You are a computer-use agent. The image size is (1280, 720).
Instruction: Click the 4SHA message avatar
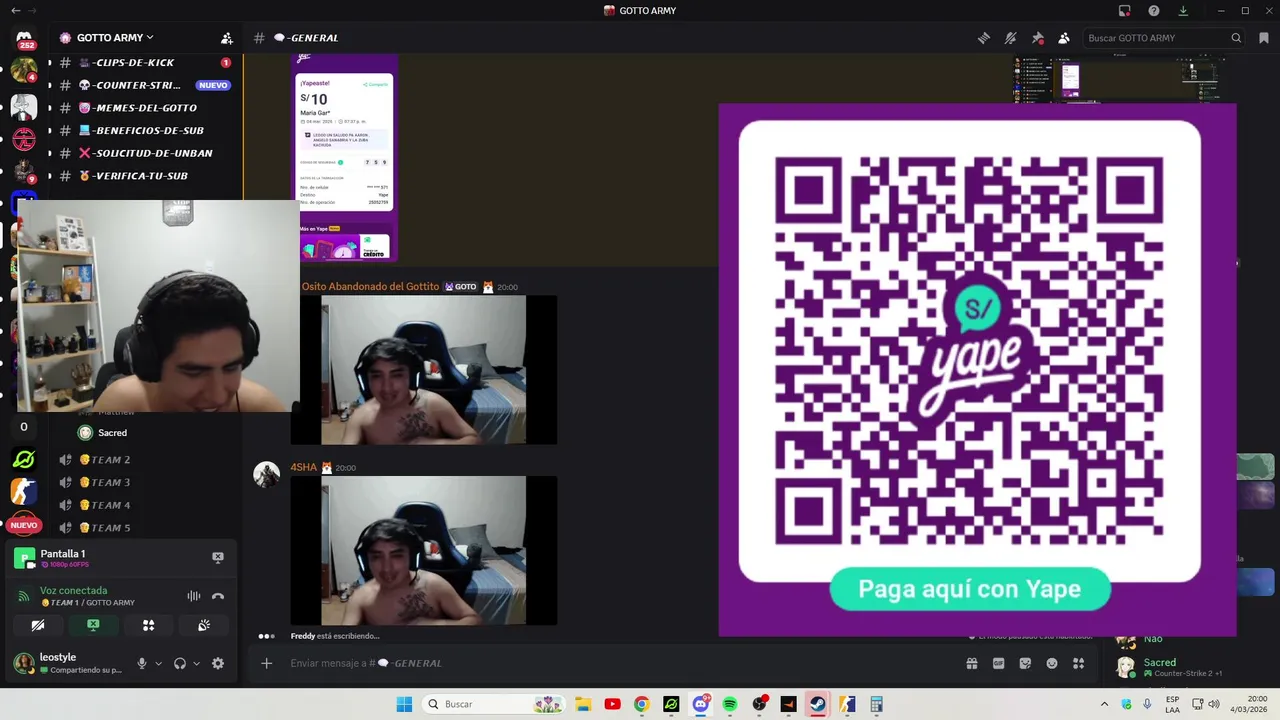pyautogui.click(x=266, y=474)
